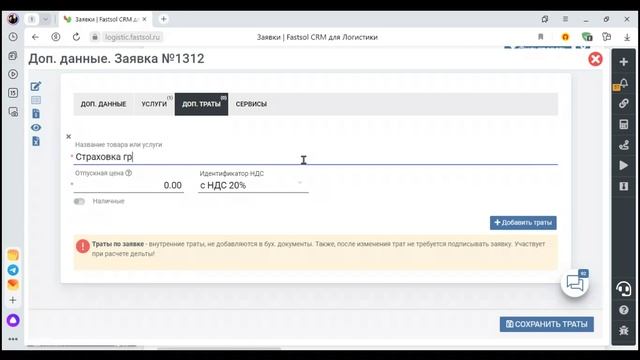Select the ДОП. ТРАТЫ tab

click(x=201, y=104)
